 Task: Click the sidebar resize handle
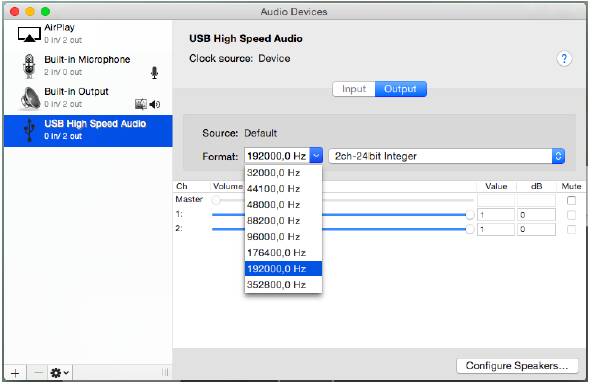(165, 373)
